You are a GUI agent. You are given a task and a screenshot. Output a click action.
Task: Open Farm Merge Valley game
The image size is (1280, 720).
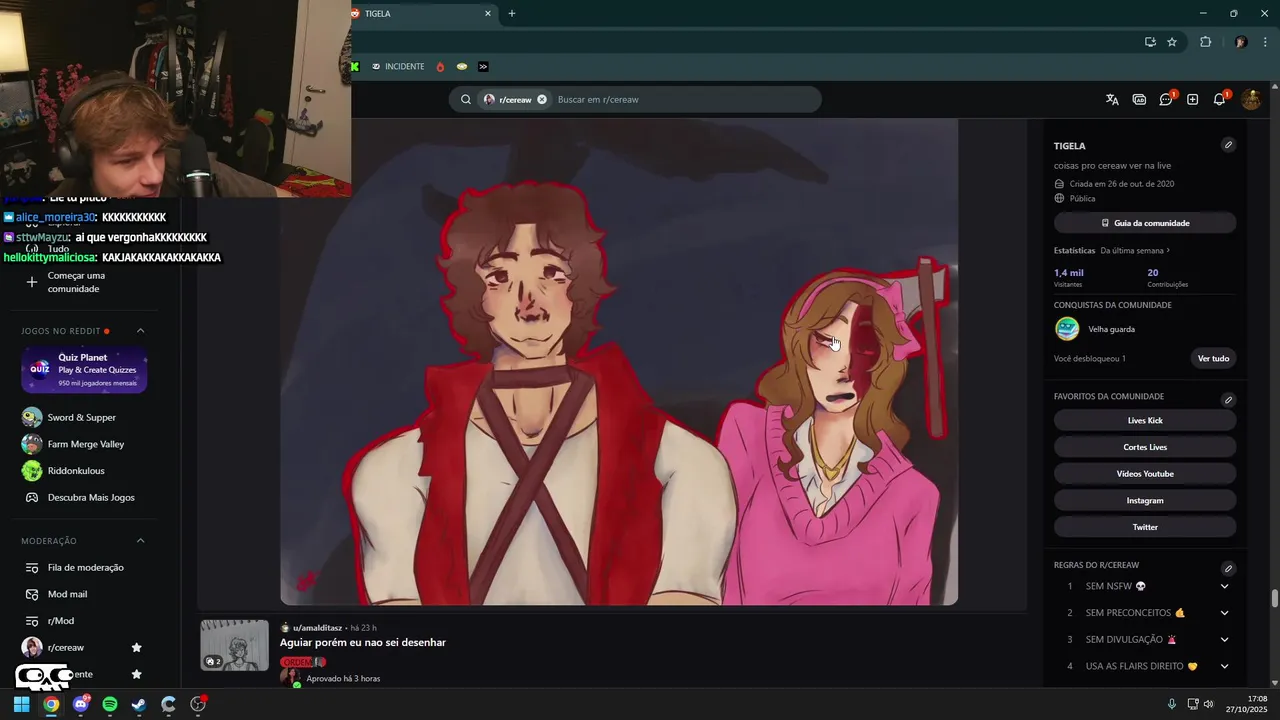84,444
